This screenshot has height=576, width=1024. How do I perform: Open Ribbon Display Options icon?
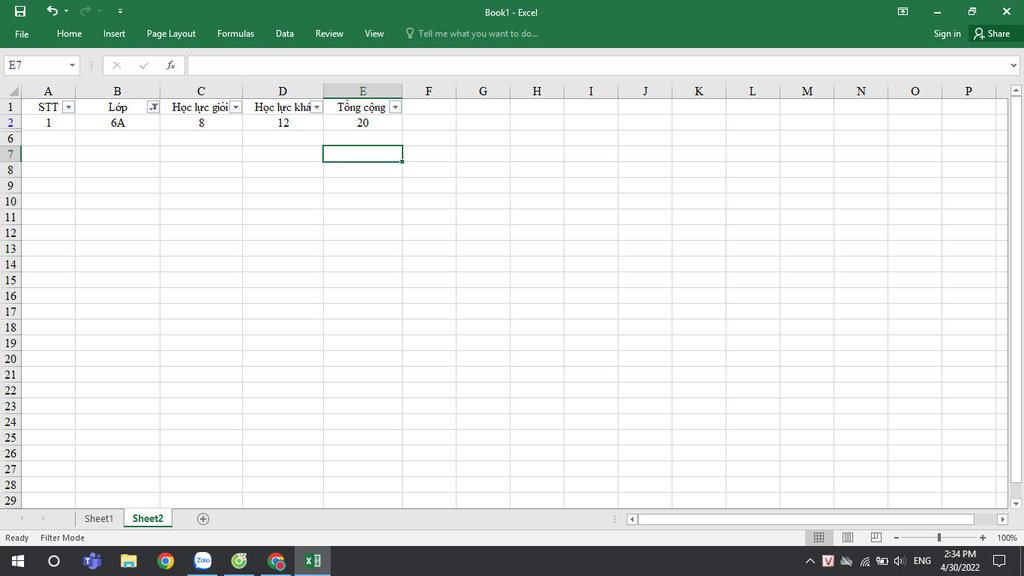click(x=903, y=11)
